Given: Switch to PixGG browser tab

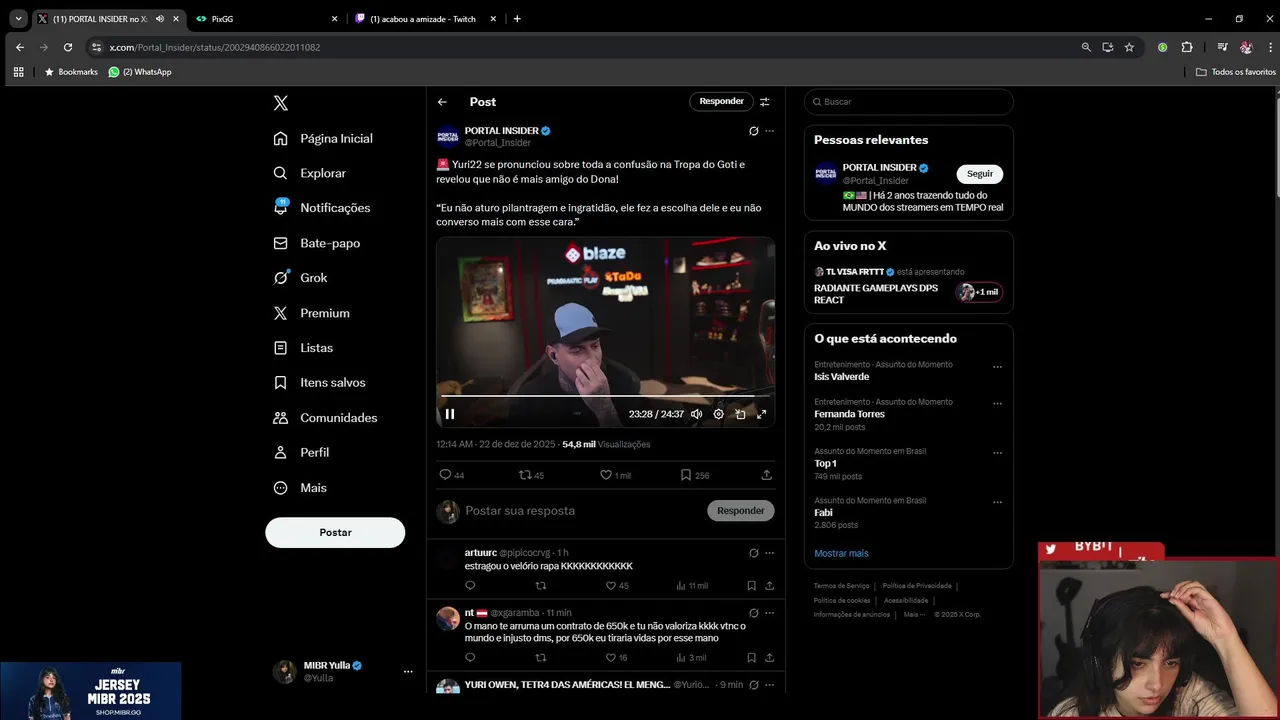Looking at the screenshot, I should tap(265, 19).
